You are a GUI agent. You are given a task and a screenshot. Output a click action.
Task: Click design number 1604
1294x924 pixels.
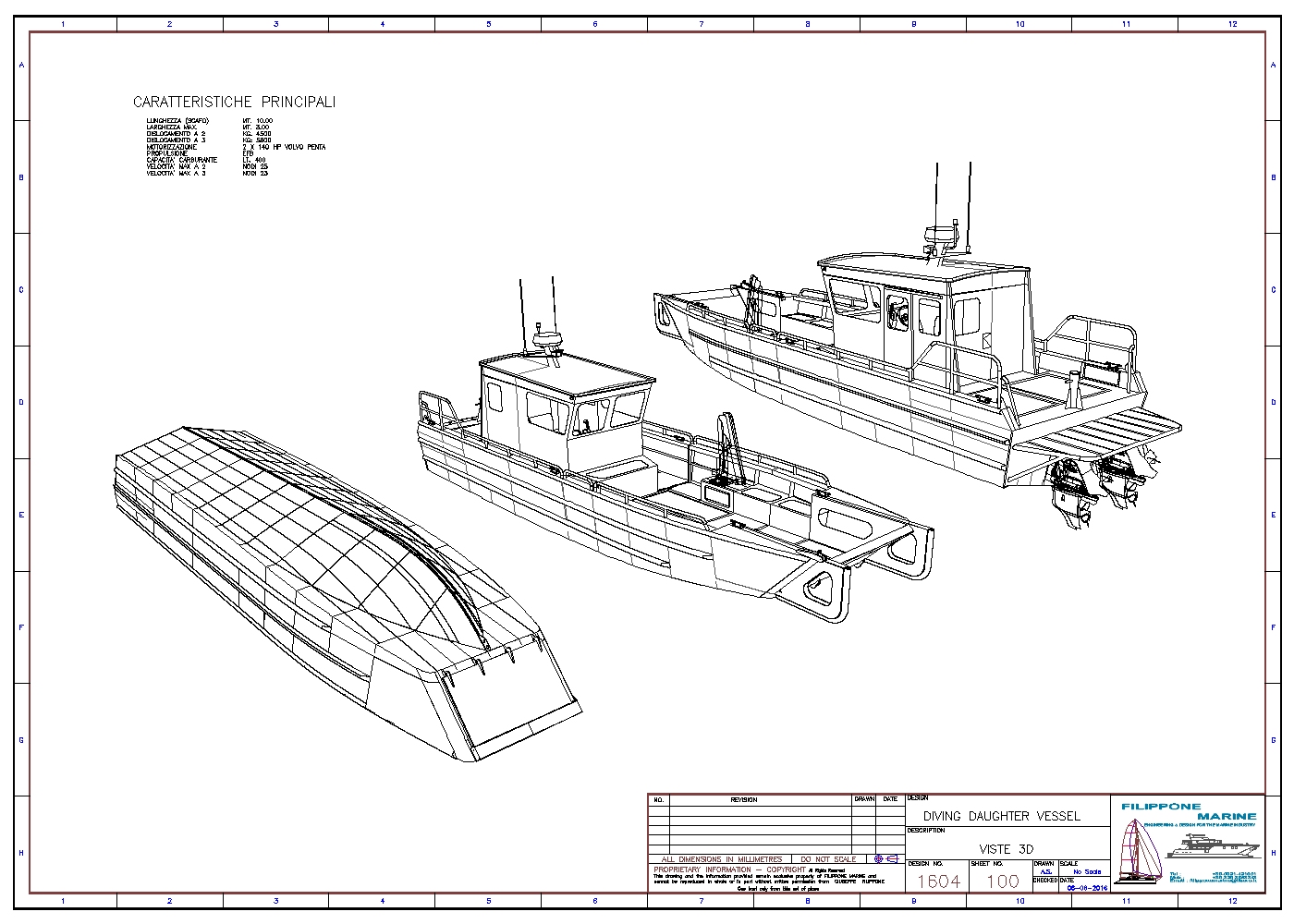coord(938,881)
